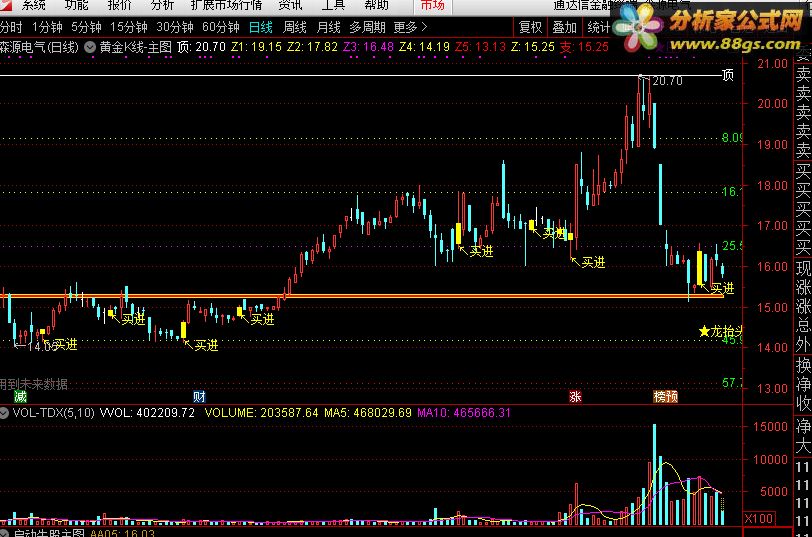Screen dimensions: 812x537
Task: Open the 多周期 multi-period view
Action: pos(367,27)
